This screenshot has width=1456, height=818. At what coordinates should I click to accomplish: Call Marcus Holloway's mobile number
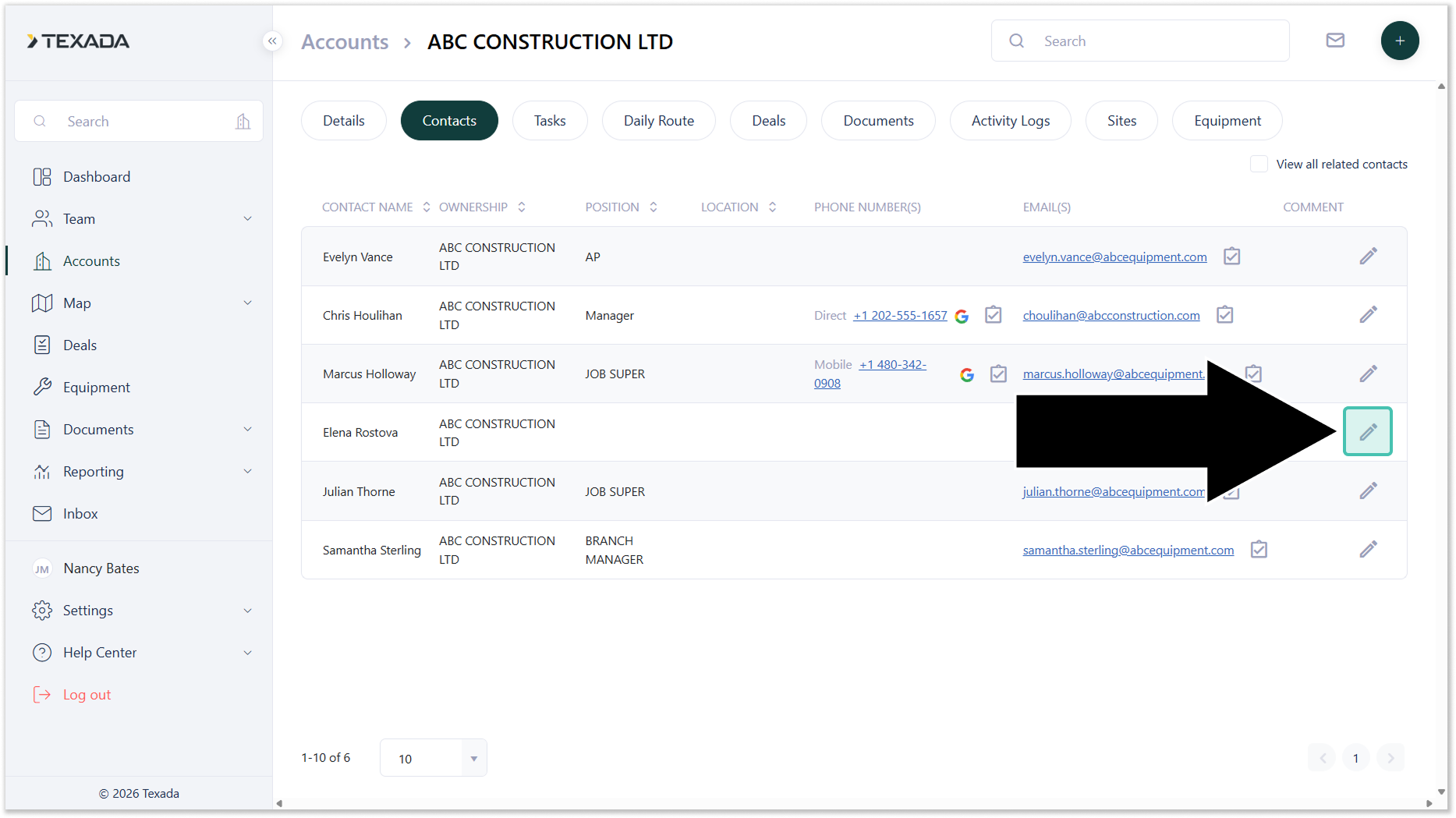point(870,374)
